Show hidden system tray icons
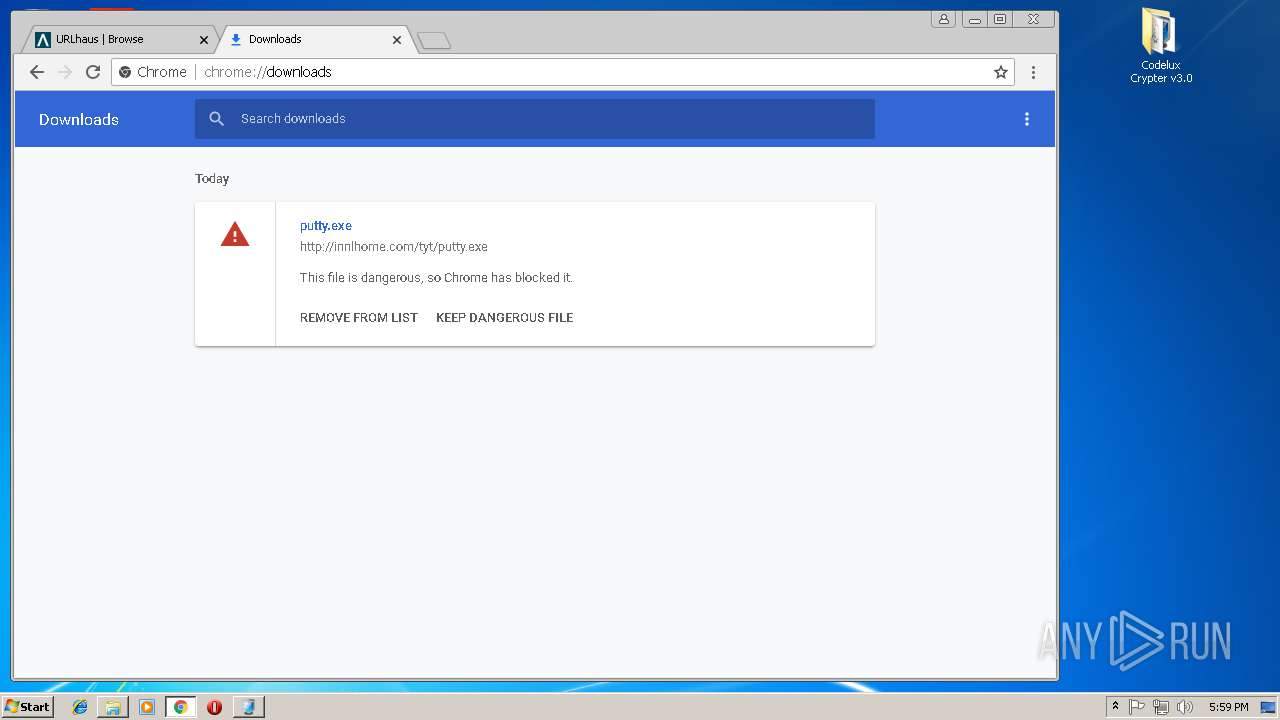 click(x=1115, y=707)
